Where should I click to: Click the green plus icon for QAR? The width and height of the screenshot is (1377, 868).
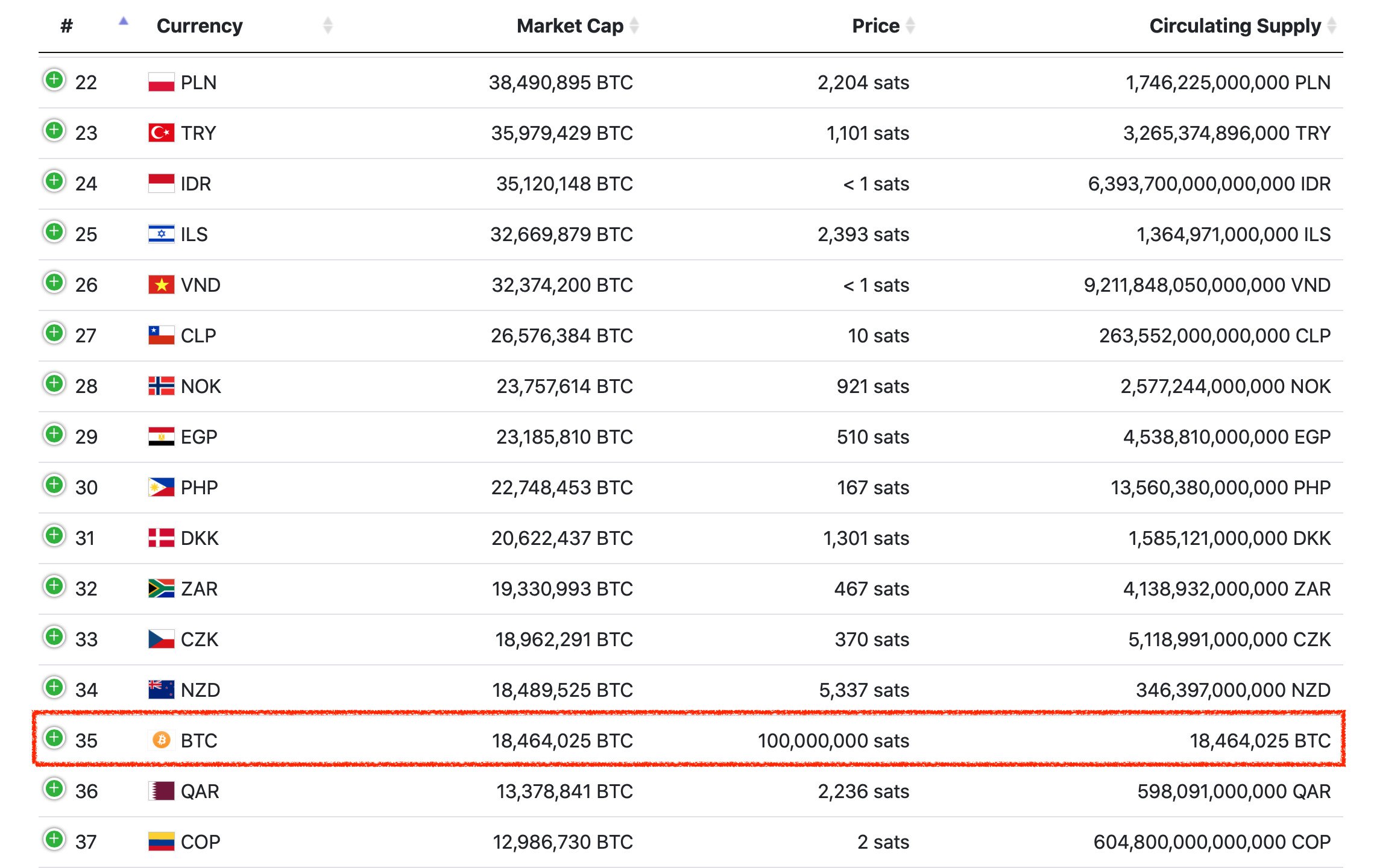(x=54, y=788)
